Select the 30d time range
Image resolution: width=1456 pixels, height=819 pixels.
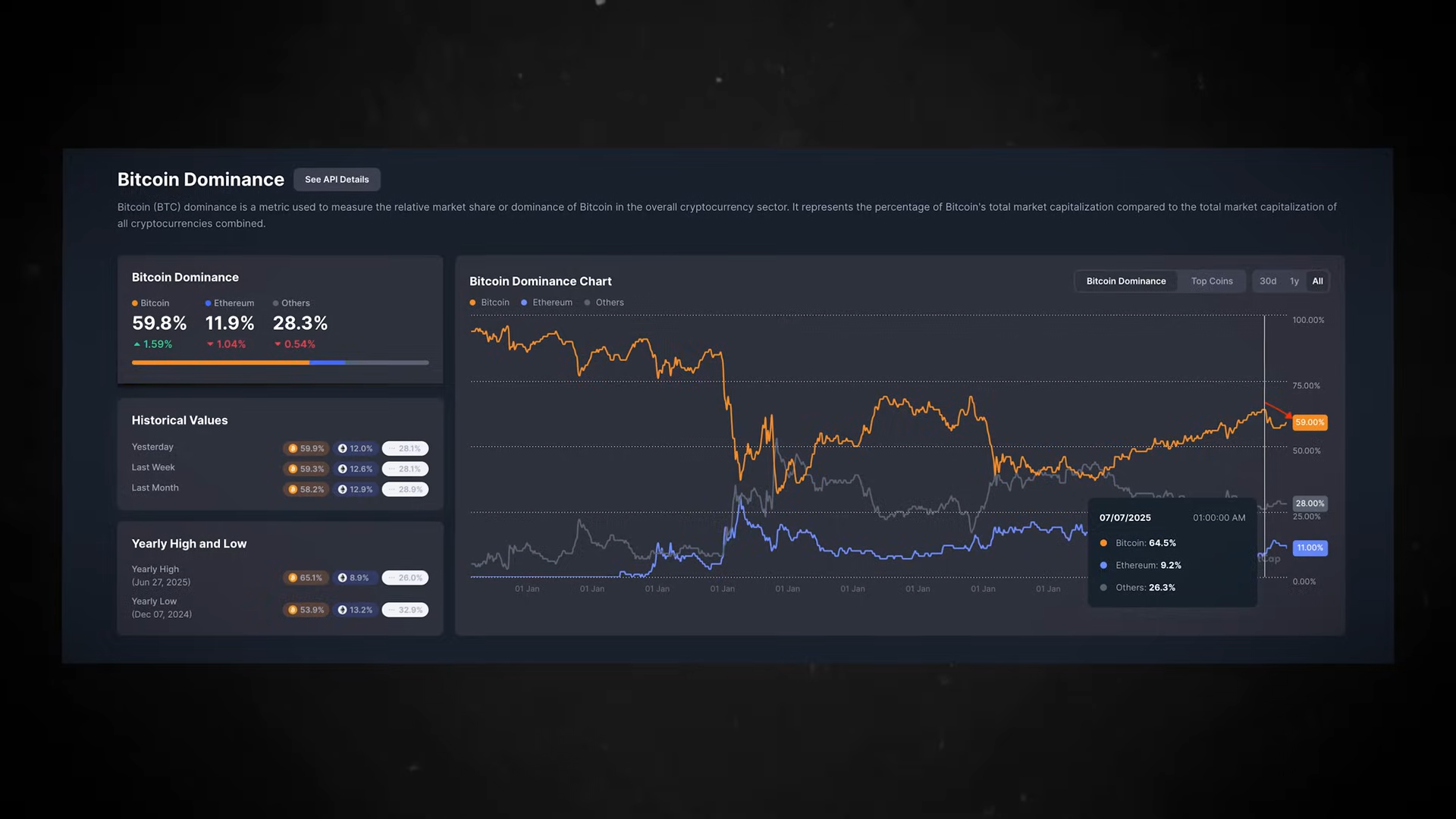[1267, 281]
